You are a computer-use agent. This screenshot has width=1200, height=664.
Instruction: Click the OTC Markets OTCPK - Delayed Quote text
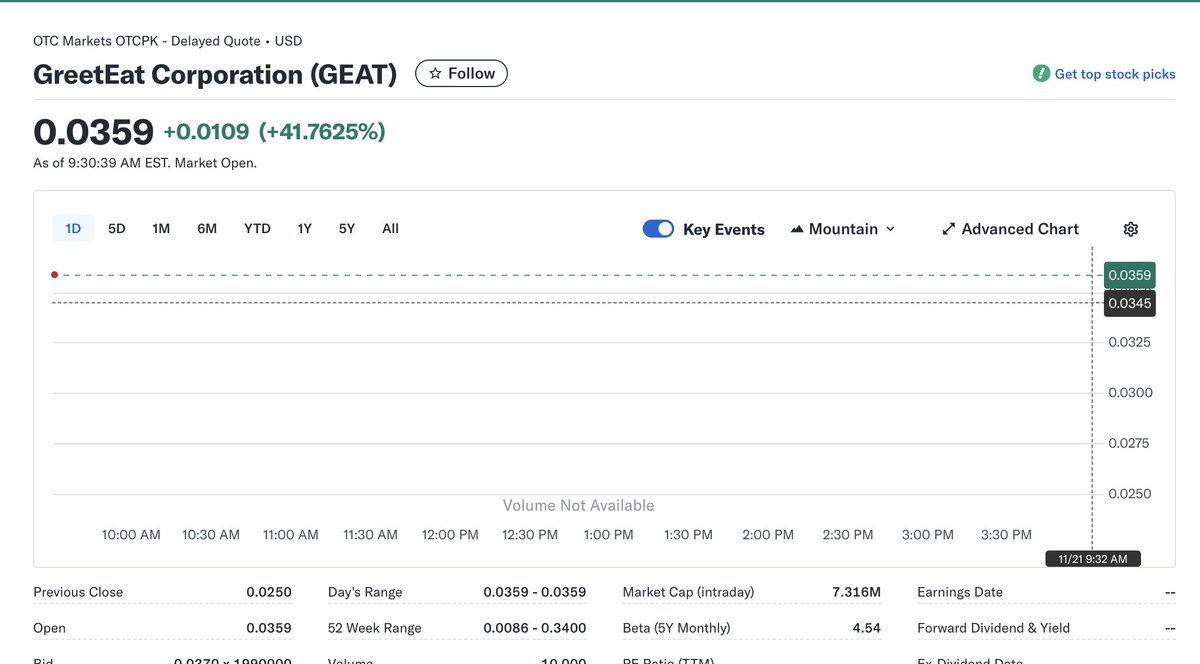[147, 41]
